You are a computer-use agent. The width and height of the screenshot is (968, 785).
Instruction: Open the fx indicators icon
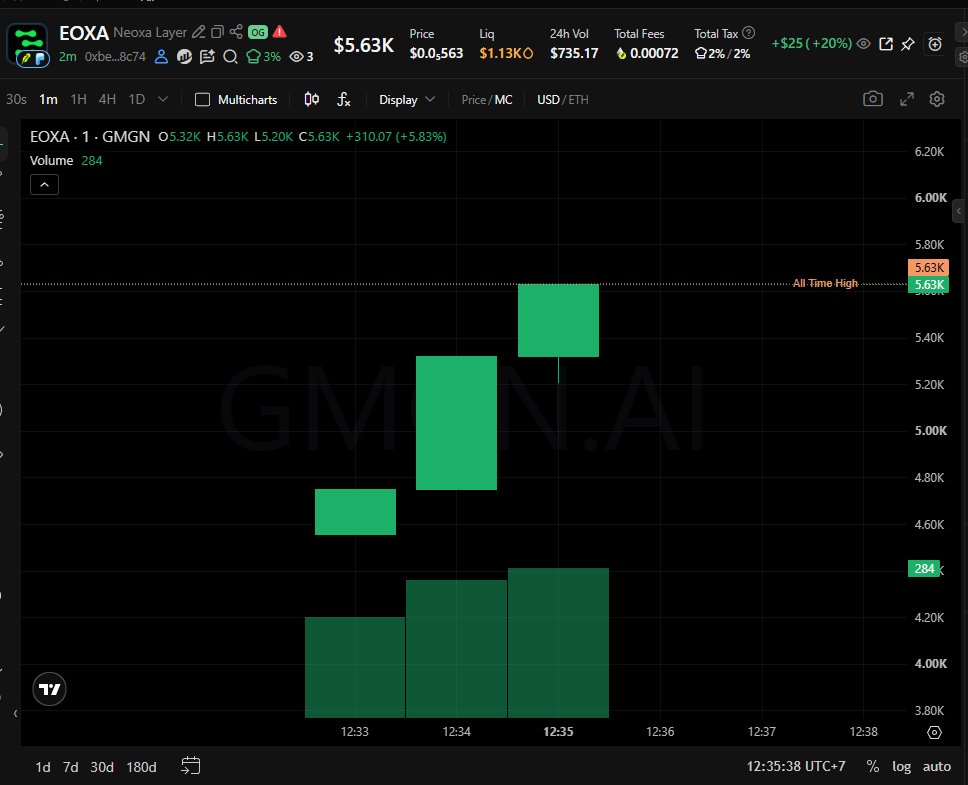[344, 99]
